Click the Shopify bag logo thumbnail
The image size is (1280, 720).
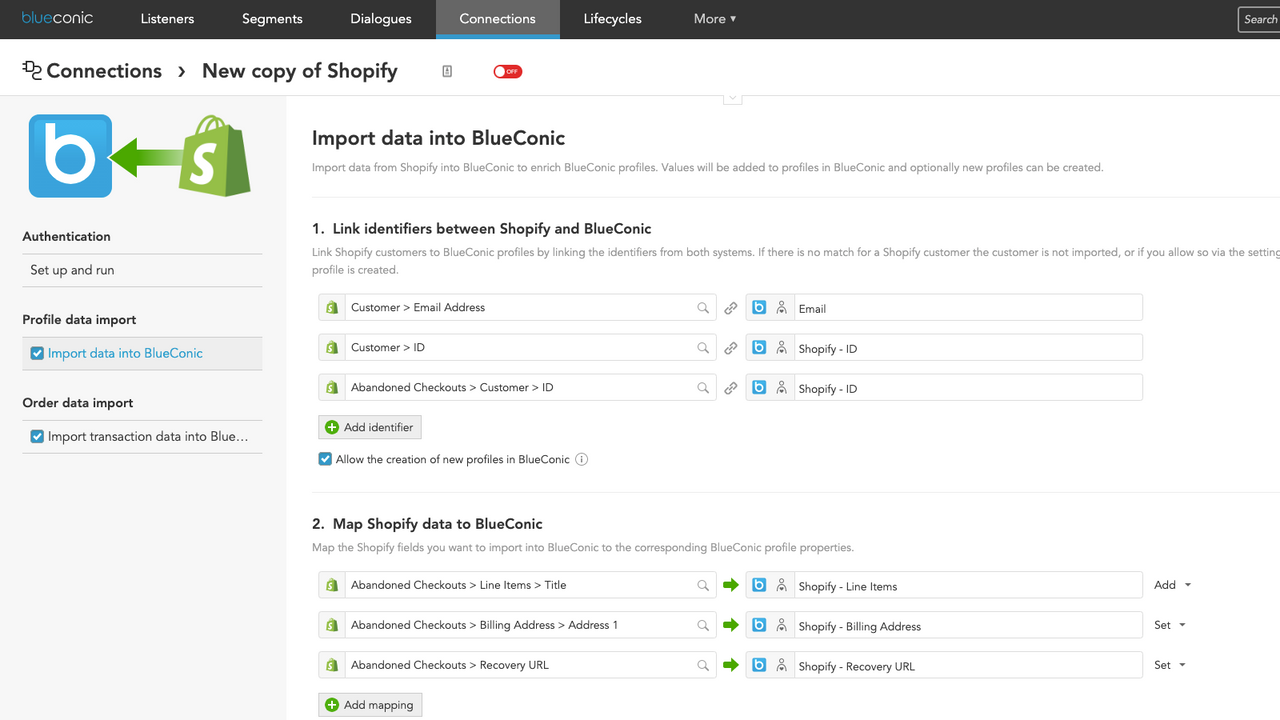pos(214,154)
